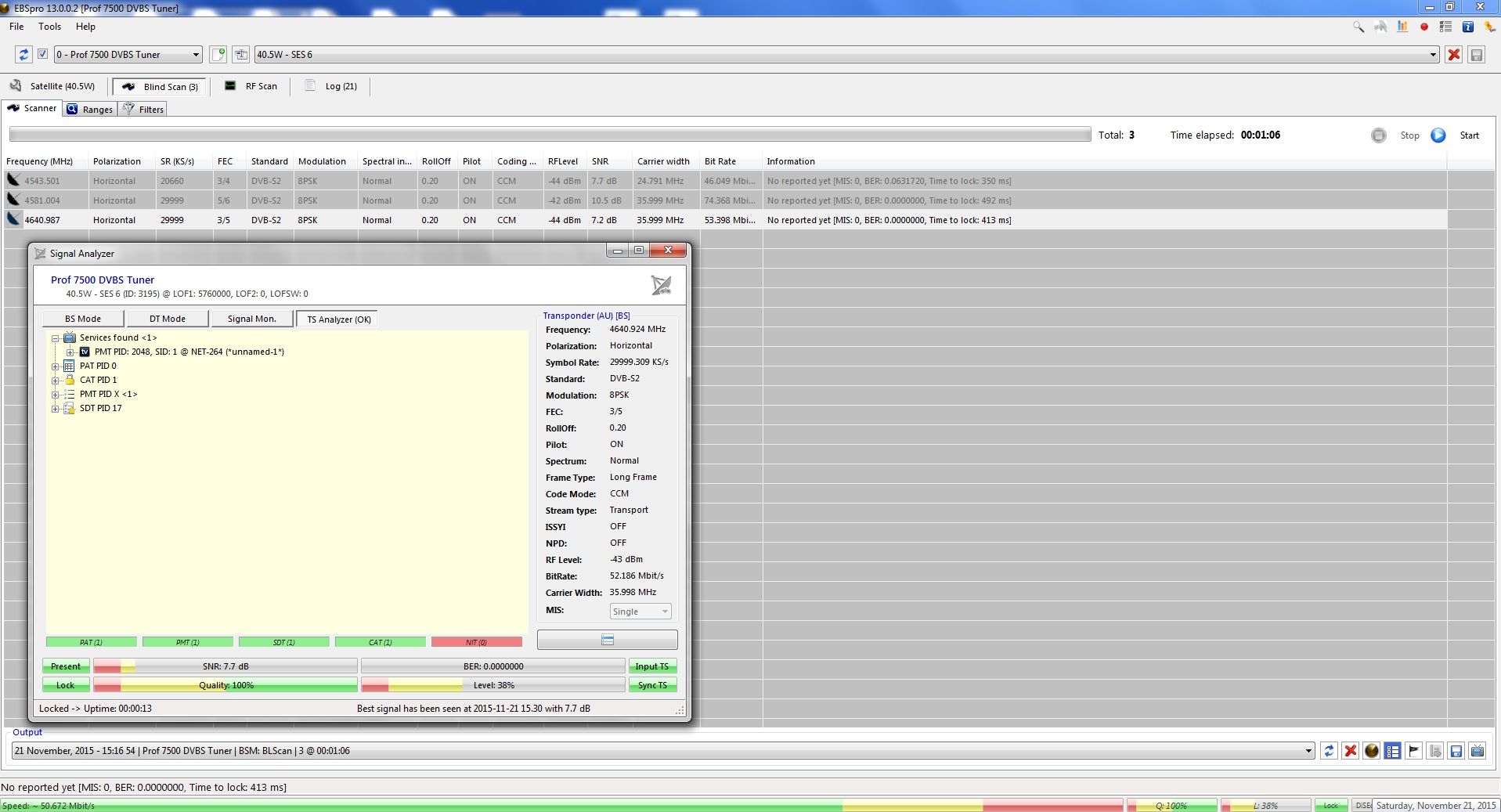Click the BS Mode button
This screenshot has height=812, width=1501.
(x=83, y=319)
